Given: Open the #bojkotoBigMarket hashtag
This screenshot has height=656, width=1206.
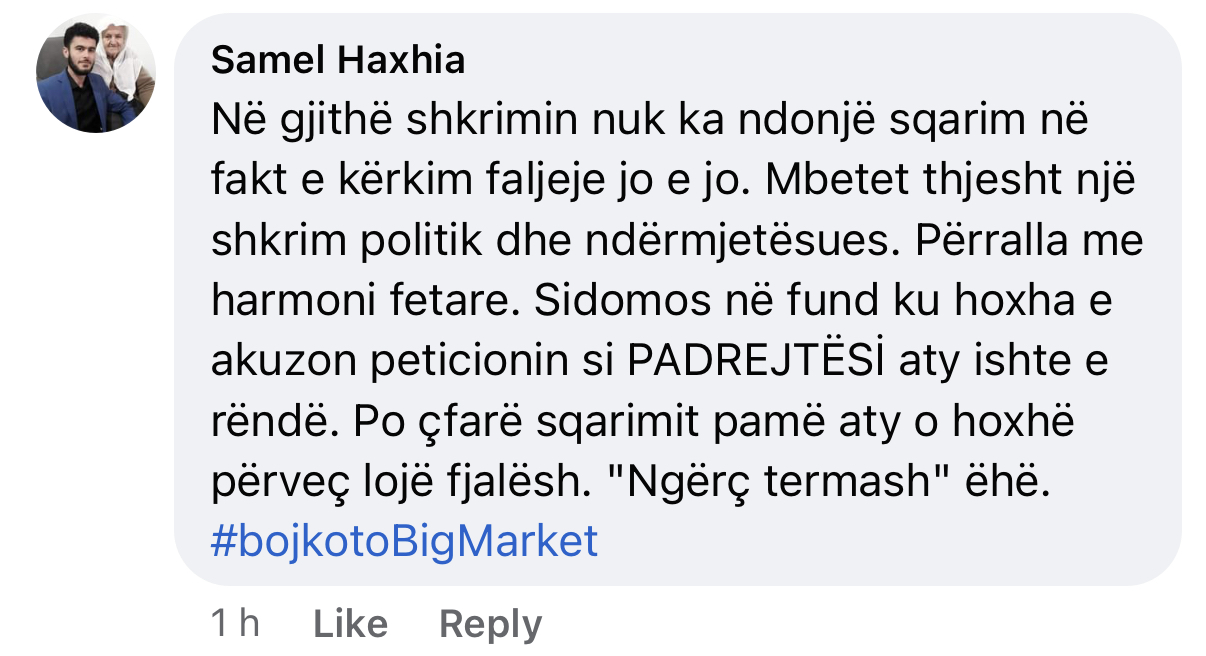Looking at the screenshot, I should [405, 541].
